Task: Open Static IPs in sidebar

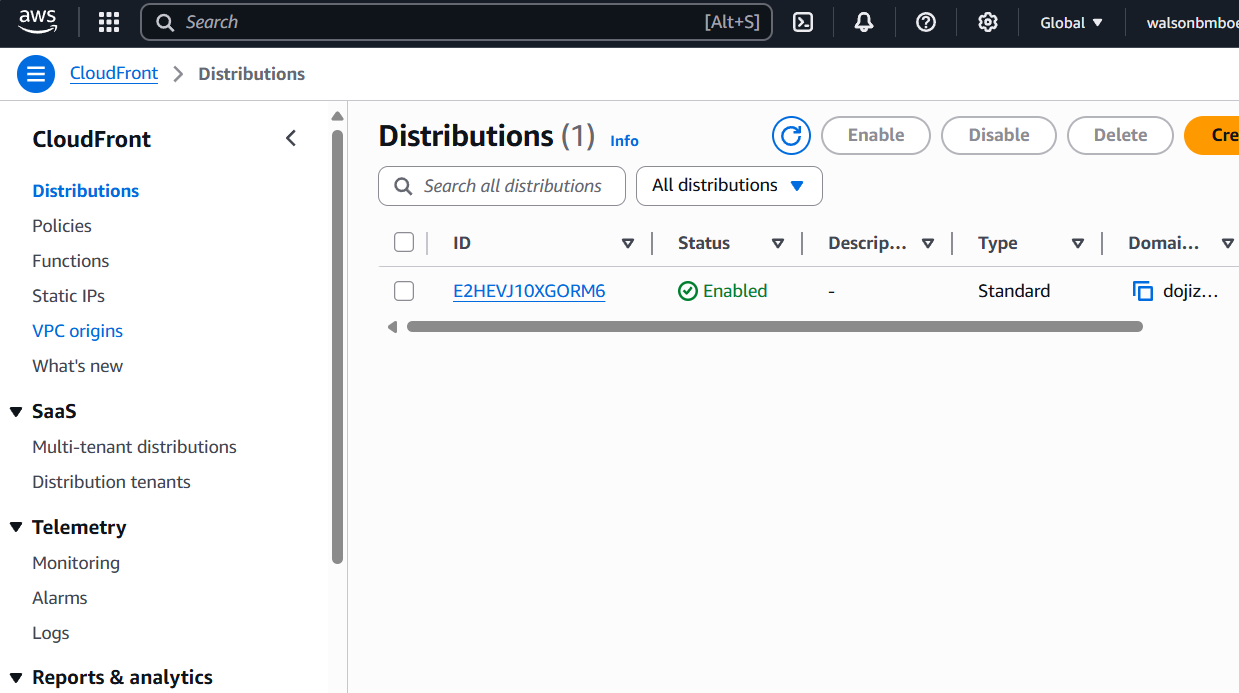Action: (x=68, y=296)
